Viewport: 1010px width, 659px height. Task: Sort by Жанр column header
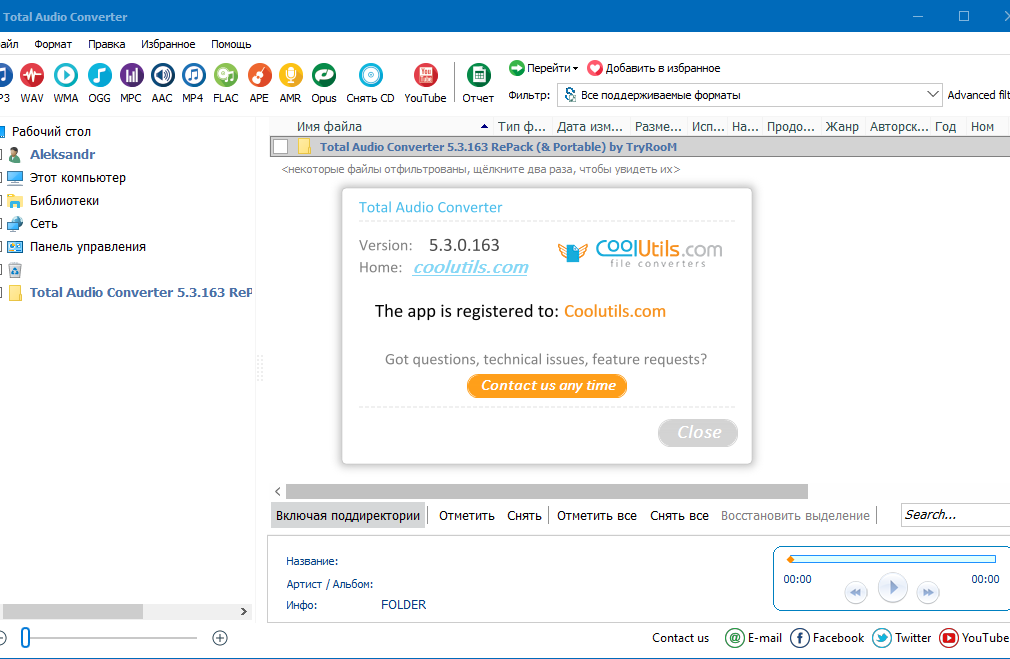tap(842, 127)
